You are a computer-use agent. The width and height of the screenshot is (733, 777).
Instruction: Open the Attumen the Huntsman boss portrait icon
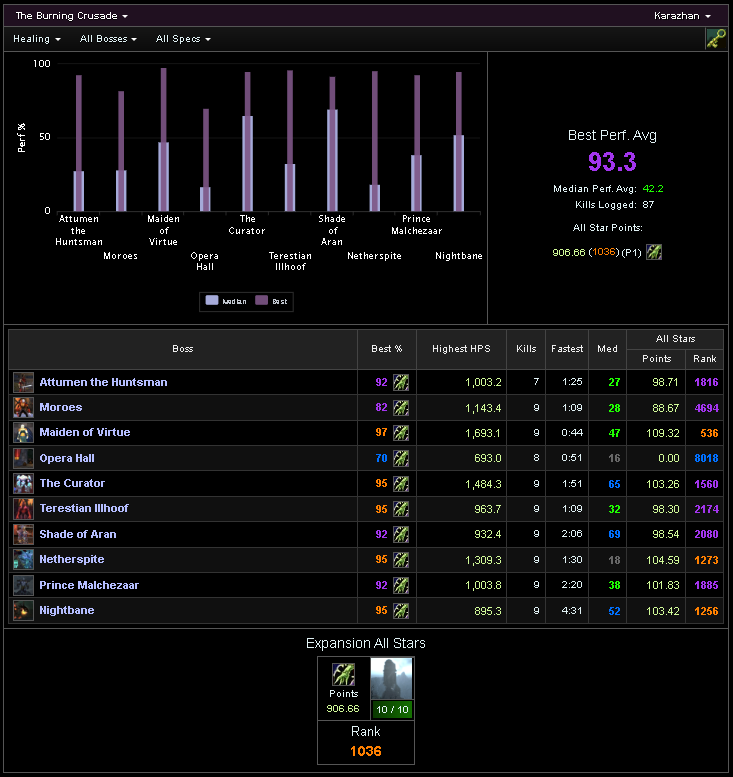pyautogui.click(x=23, y=382)
